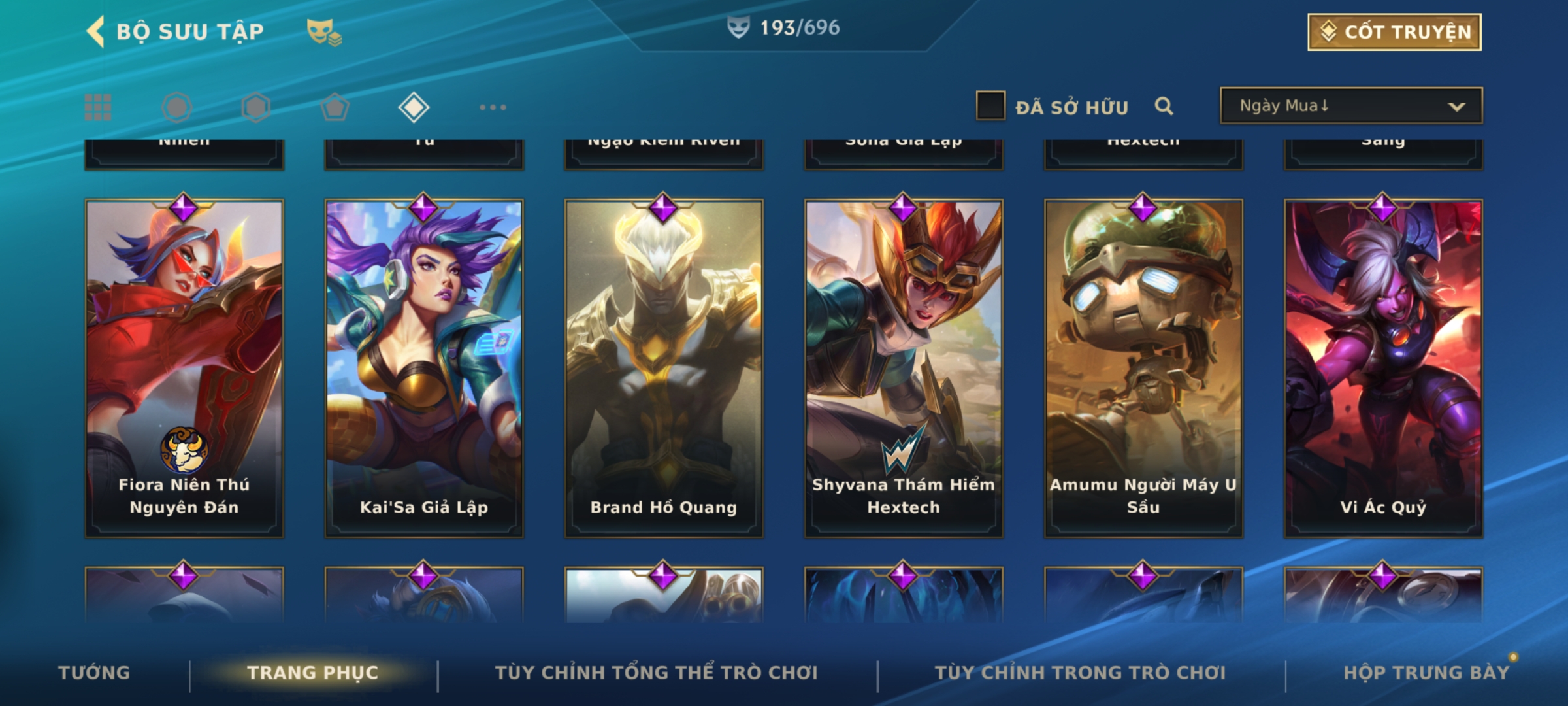The width and height of the screenshot is (1568, 706).
Task: Go back using the Bộ Sưu Tập arrow
Action: pyautogui.click(x=95, y=31)
